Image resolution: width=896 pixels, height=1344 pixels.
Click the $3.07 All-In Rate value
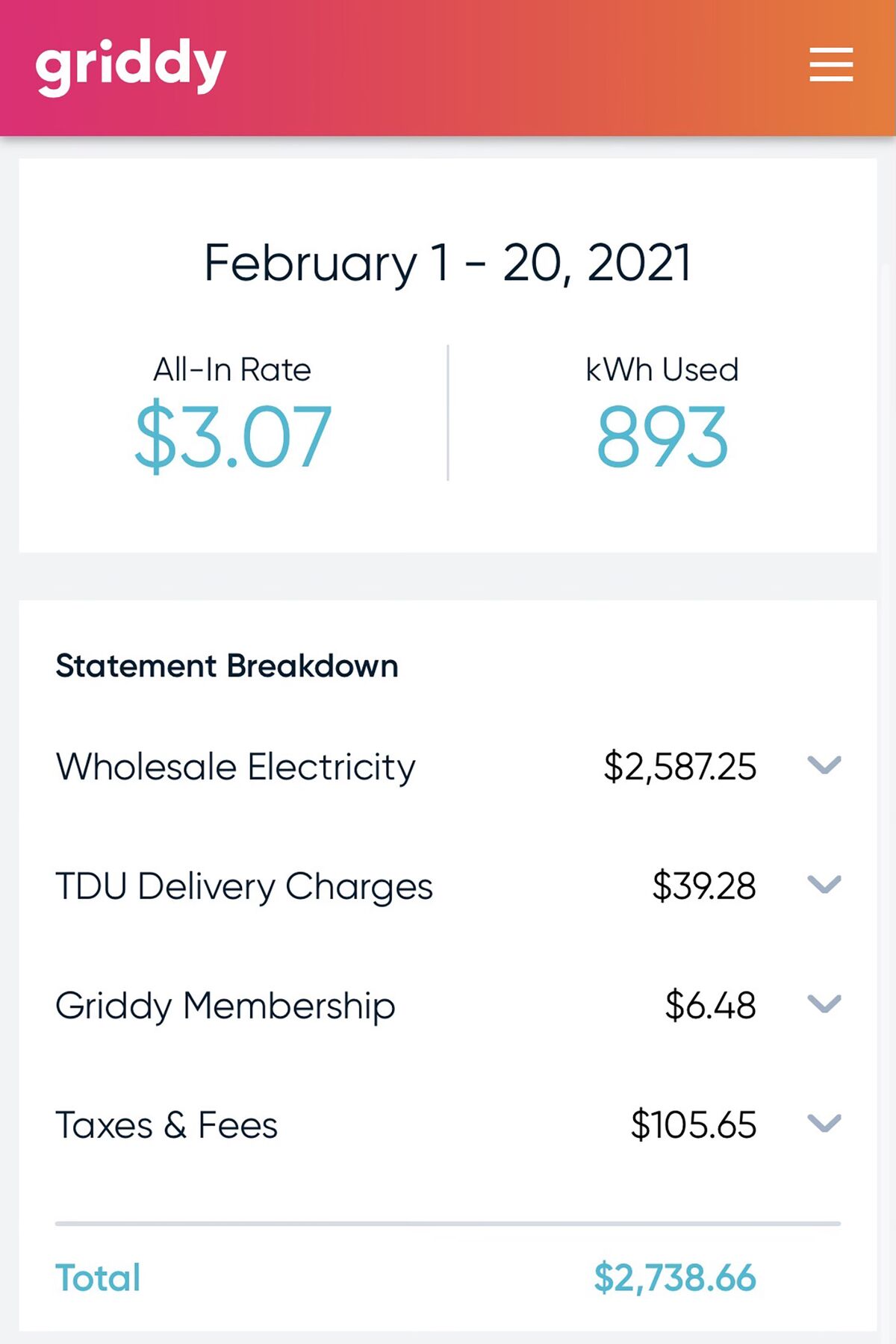pos(233,437)
